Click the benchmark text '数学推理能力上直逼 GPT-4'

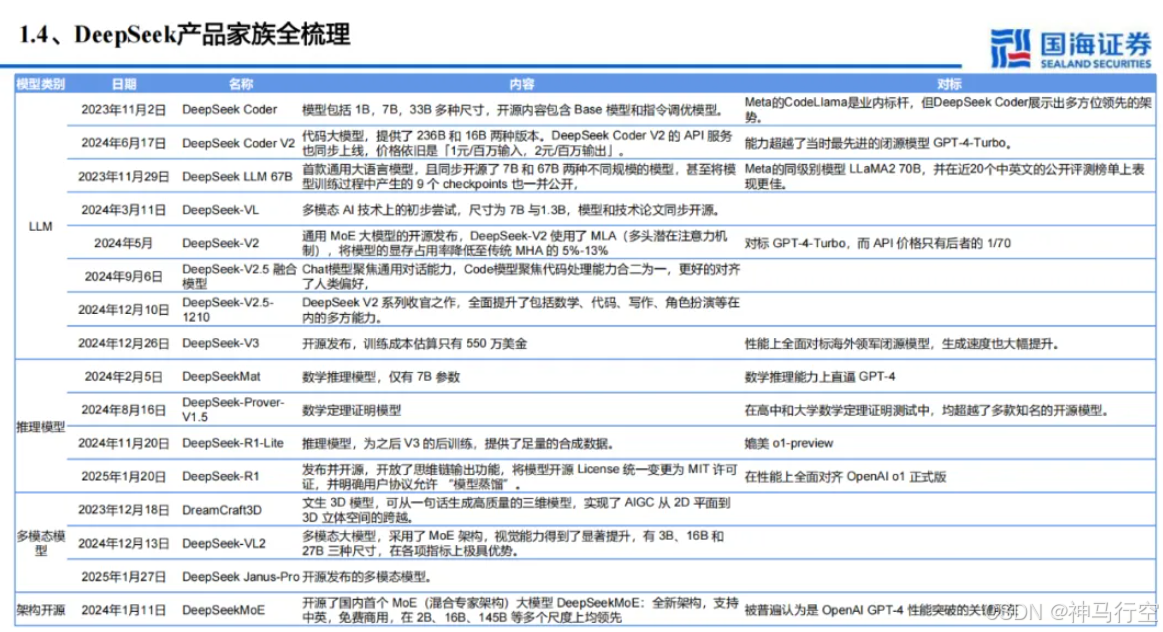820,377
